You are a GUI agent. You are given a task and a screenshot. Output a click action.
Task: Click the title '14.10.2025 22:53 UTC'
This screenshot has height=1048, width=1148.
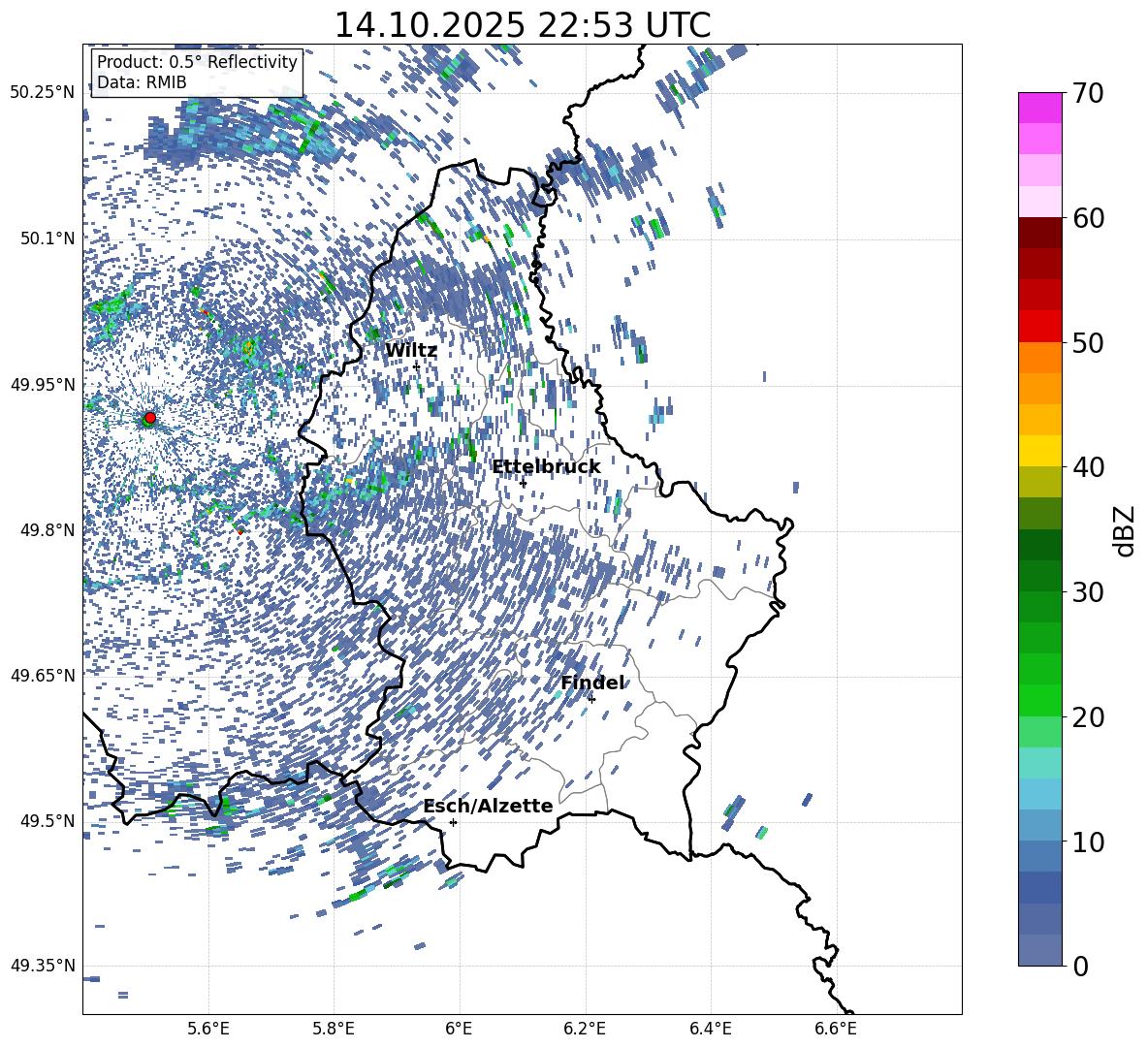(522, 25)
